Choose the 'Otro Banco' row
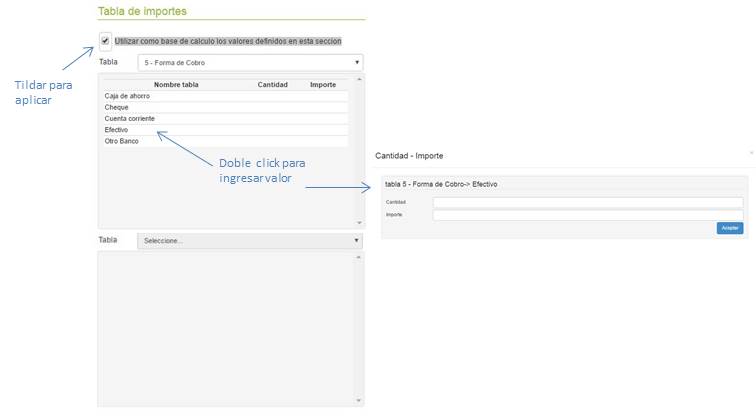This screenshot has width=756, height=420. [121, 141]
